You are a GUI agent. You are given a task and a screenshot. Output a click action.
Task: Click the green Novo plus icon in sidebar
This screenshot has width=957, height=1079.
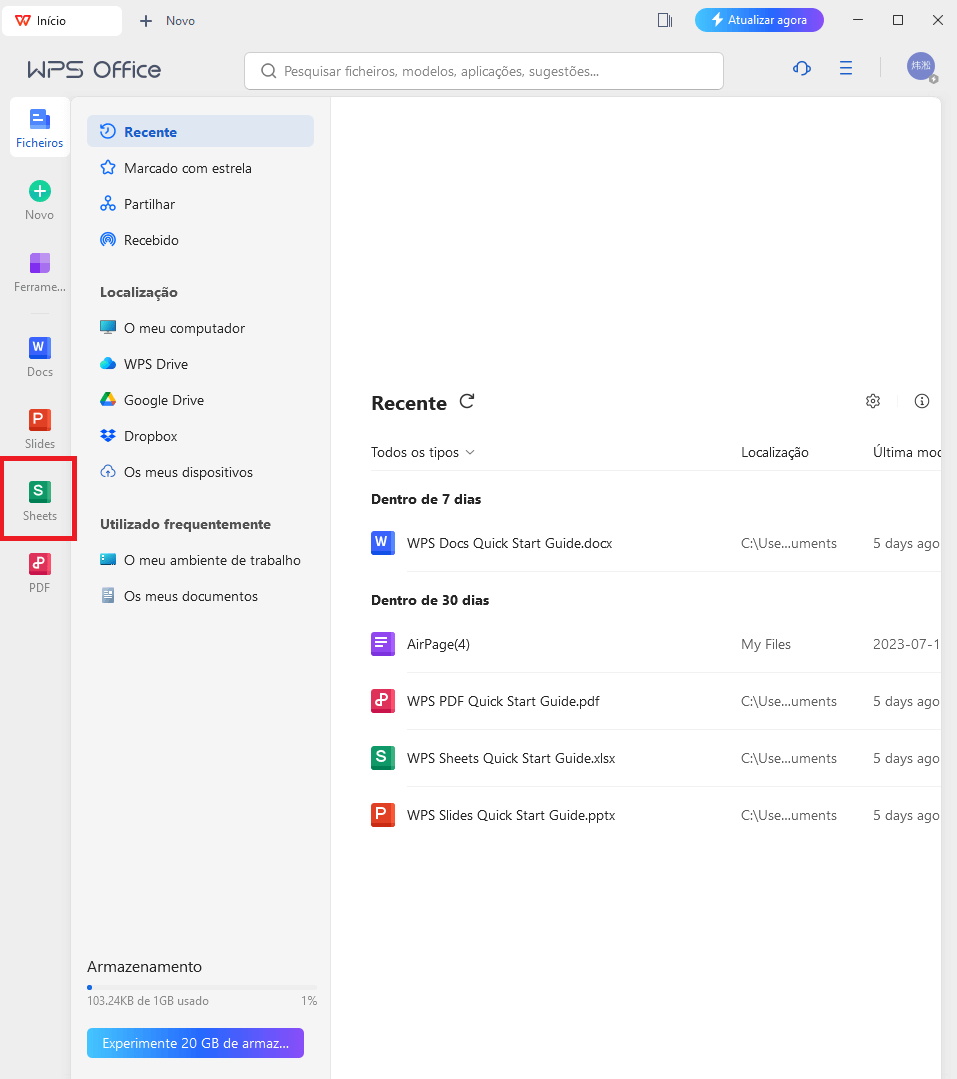[39, 191]
